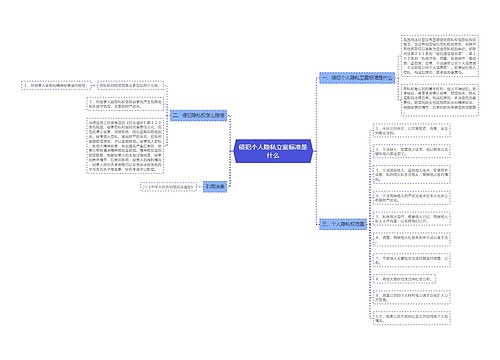Click the leaf node about 侵权赔偿范围 two aspects

click(x=130, y=85)
